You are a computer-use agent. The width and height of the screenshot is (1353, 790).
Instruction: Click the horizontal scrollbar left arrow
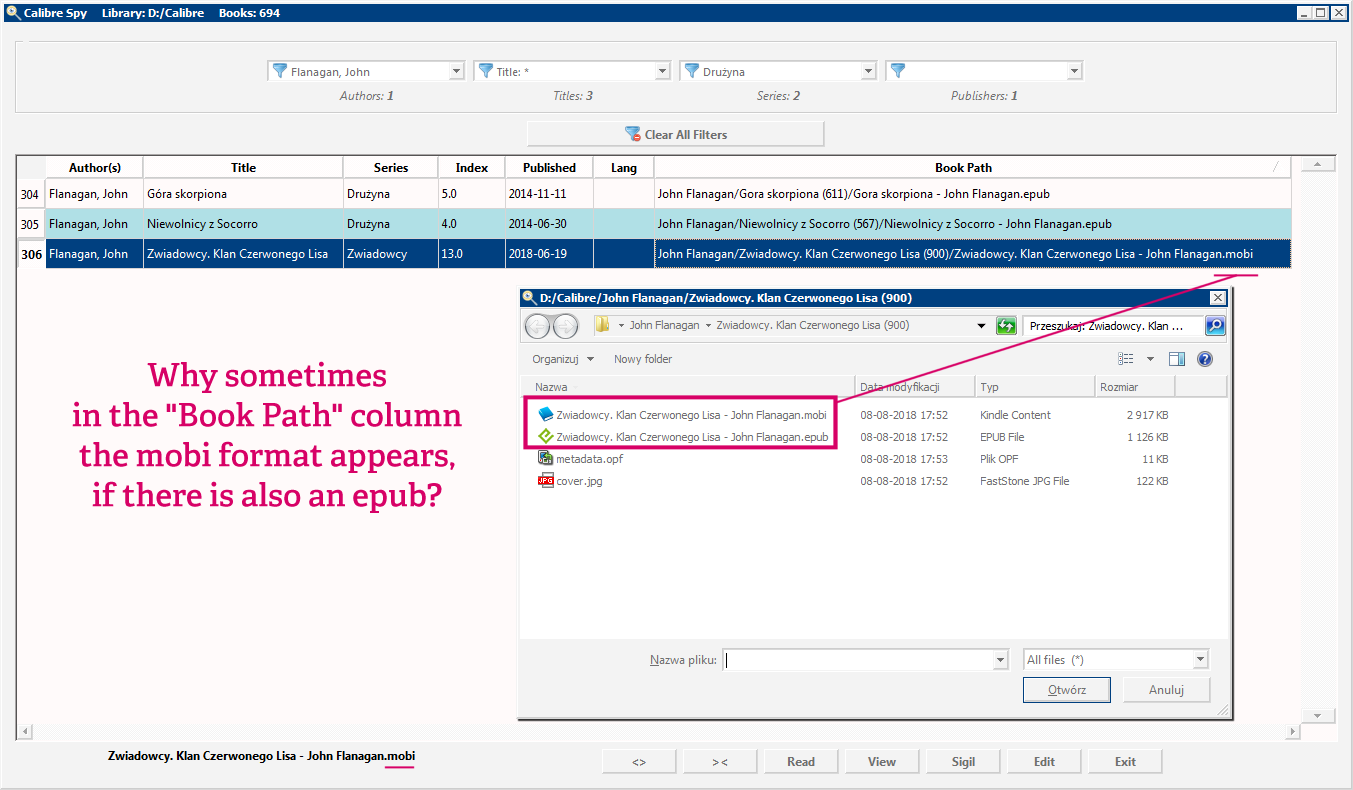click(23, 732)
